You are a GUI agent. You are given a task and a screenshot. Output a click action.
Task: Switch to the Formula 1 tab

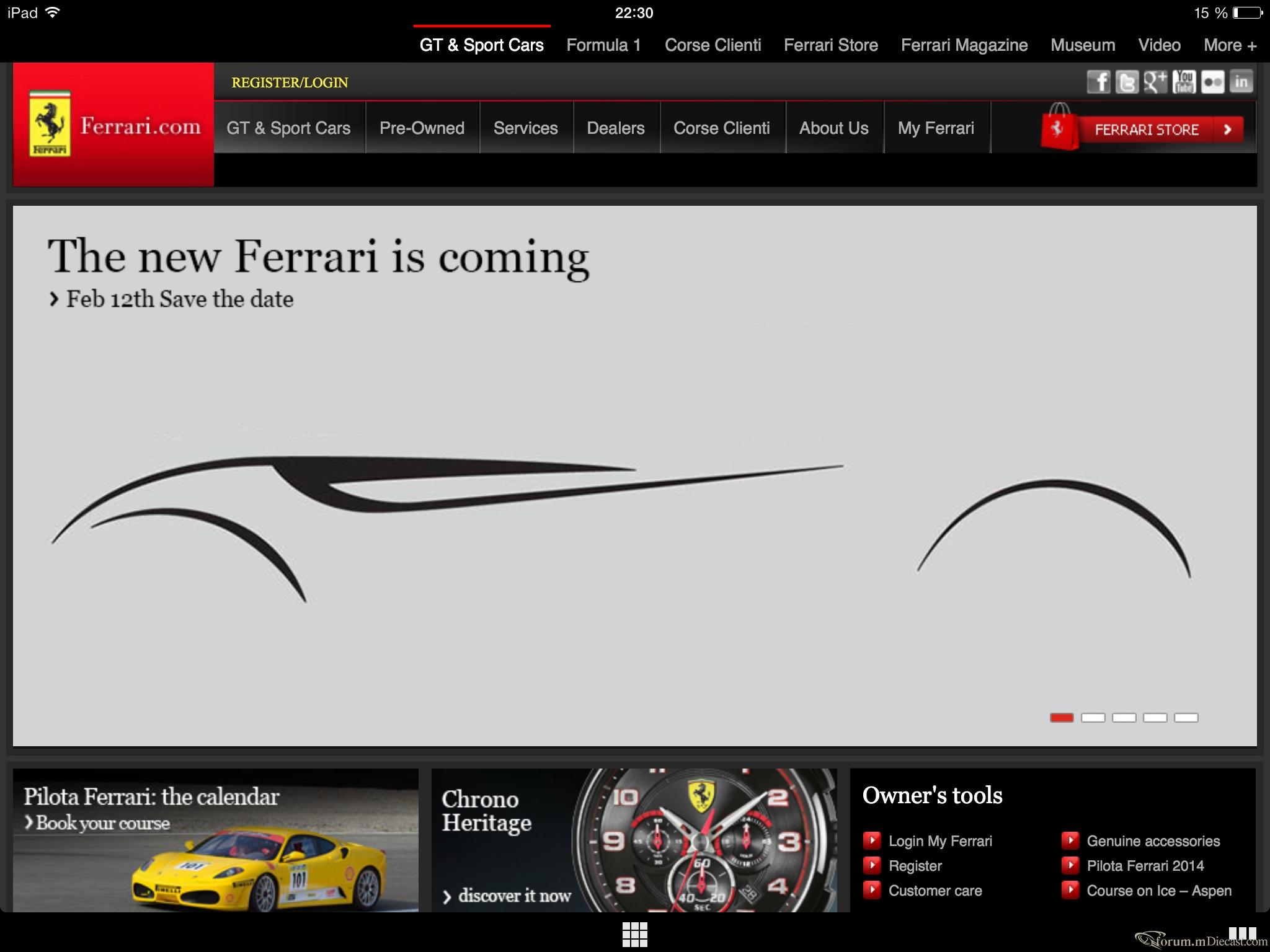[x=603, y=45]
